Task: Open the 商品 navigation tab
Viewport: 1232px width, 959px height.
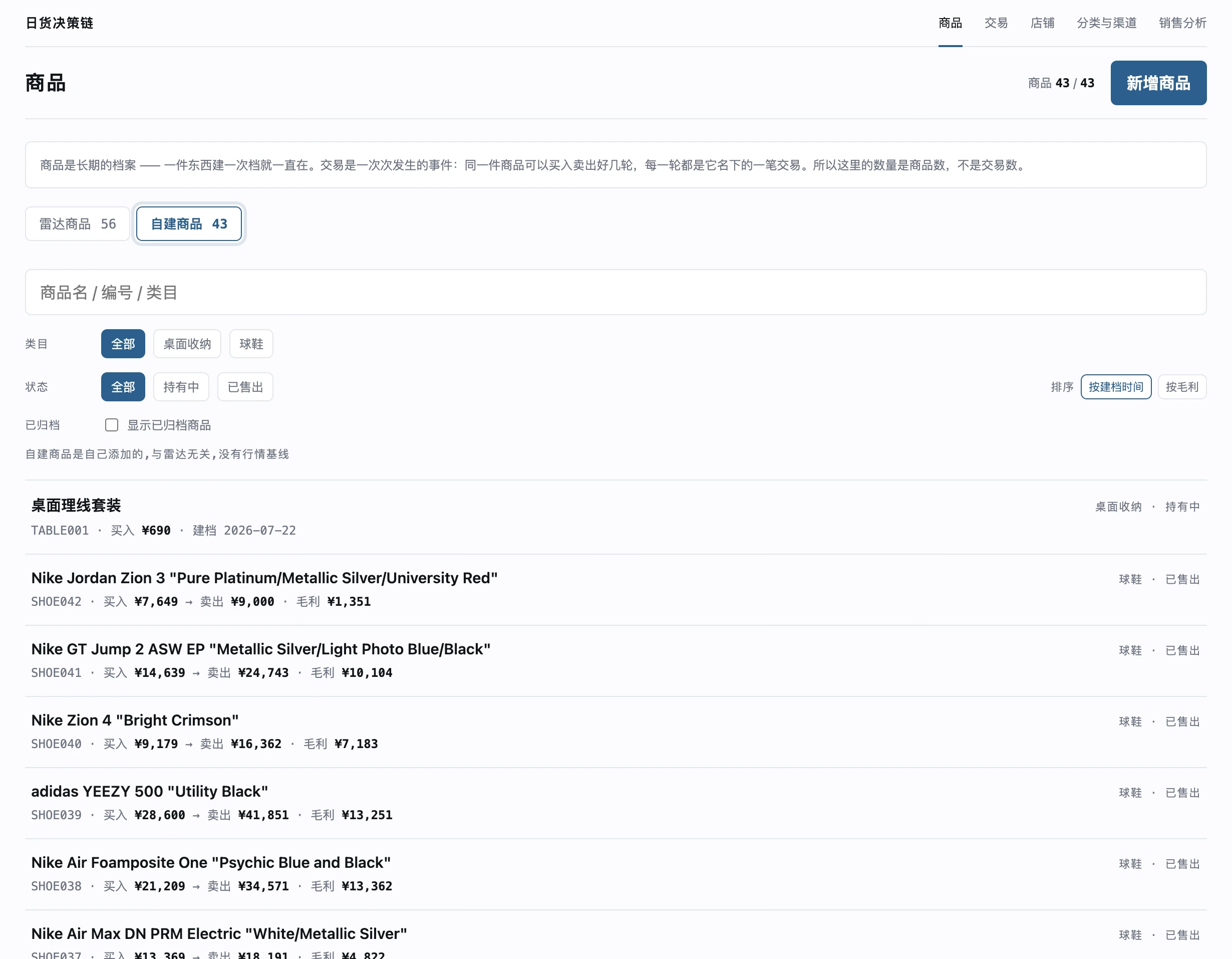Action: [950, 23]
